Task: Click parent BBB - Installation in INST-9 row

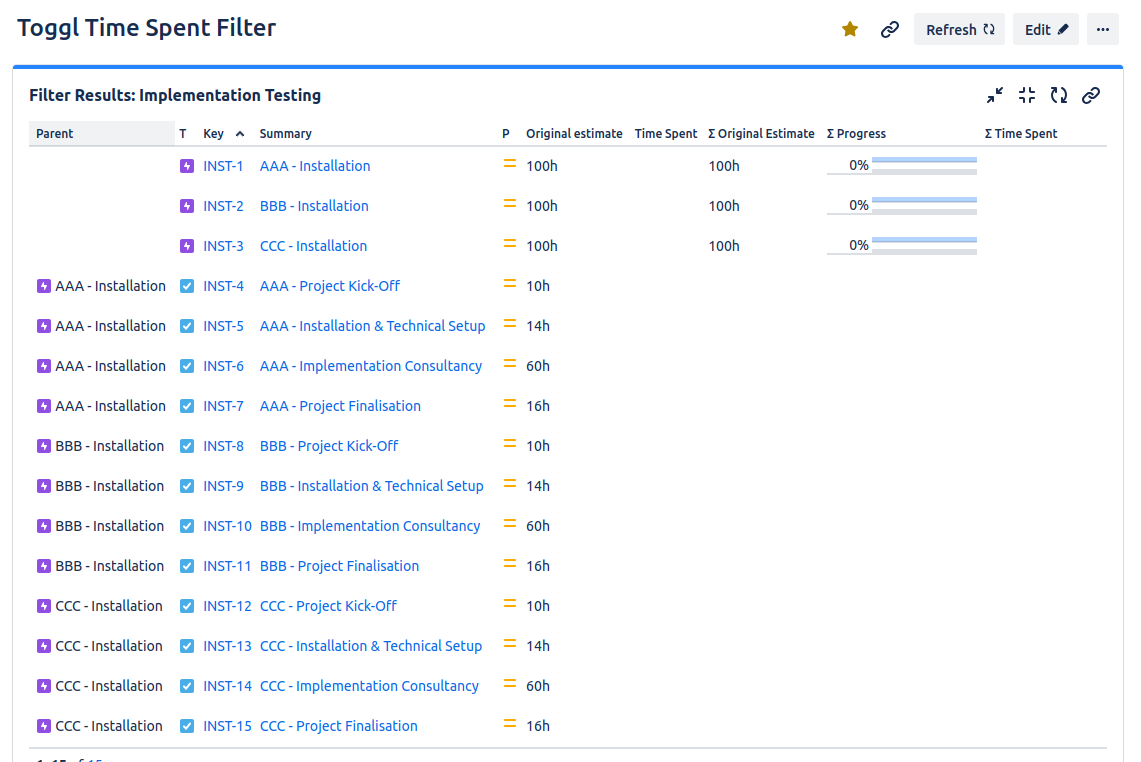Action: (x=110, y=486)
